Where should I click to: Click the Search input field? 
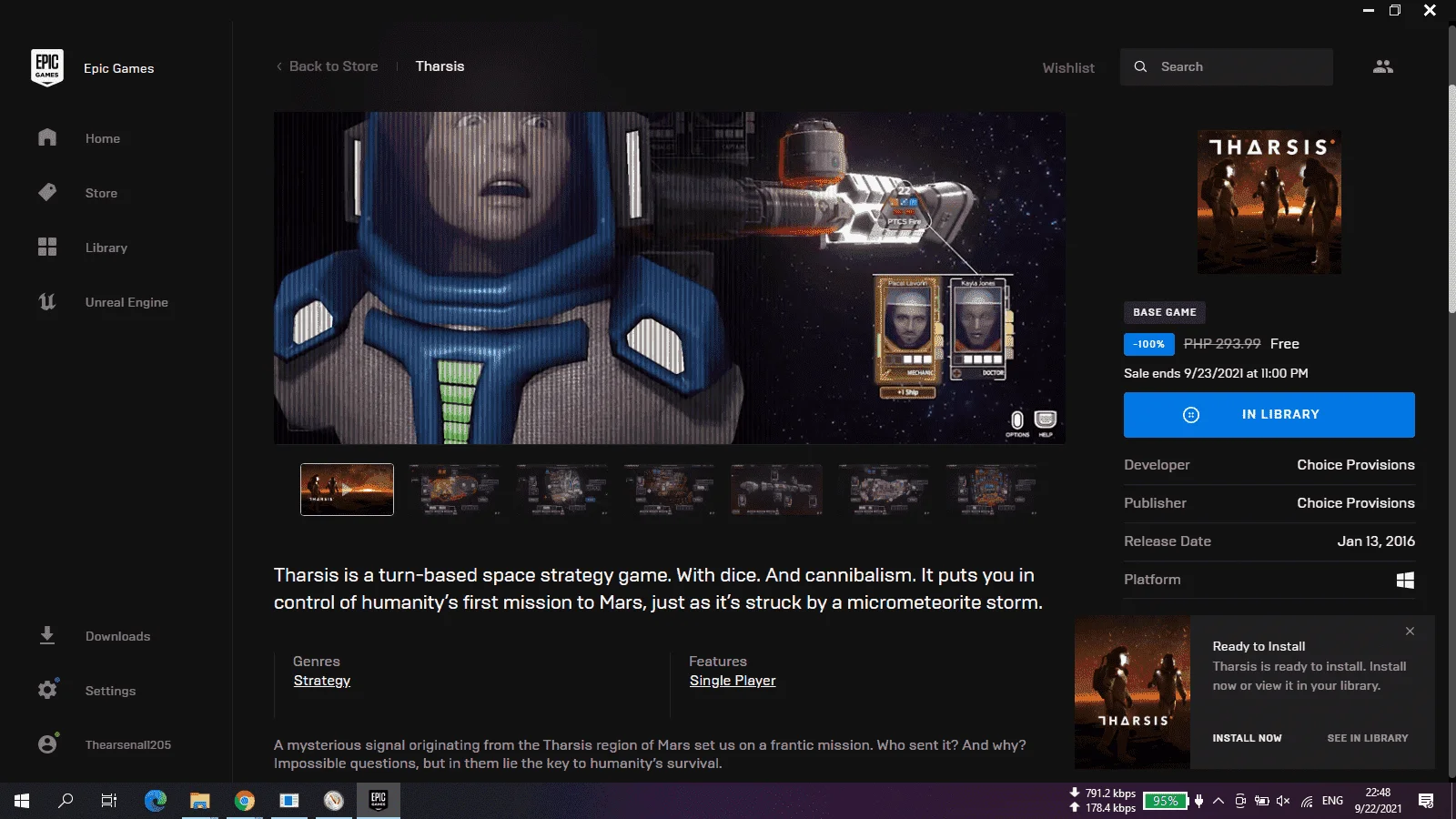(x=1227, y=66)
